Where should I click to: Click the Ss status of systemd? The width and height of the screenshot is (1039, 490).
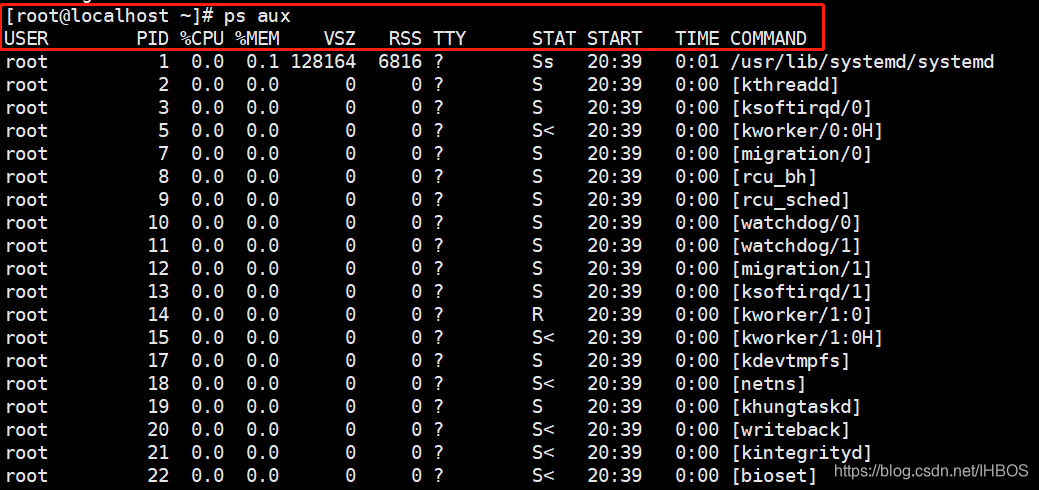(x=543, y=62)
